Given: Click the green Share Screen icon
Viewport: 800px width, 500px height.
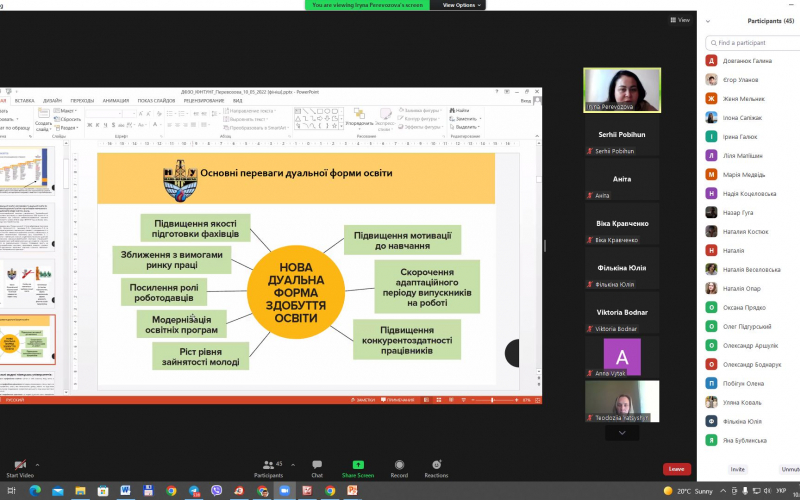Looking at the screenshot, I should point(357,465).
